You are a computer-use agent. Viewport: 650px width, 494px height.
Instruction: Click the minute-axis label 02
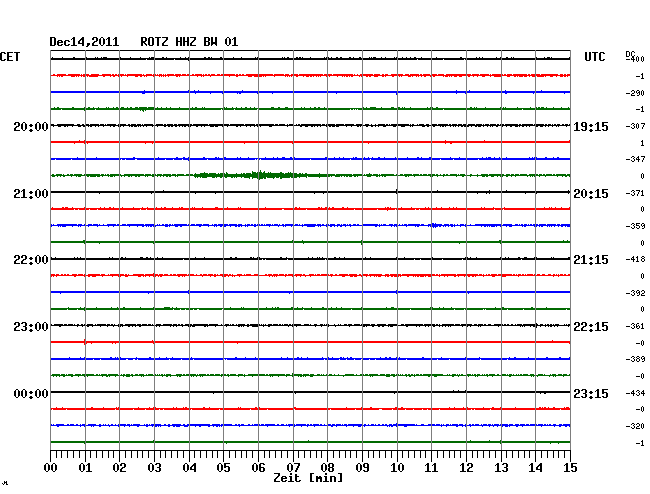click(119, 468)
